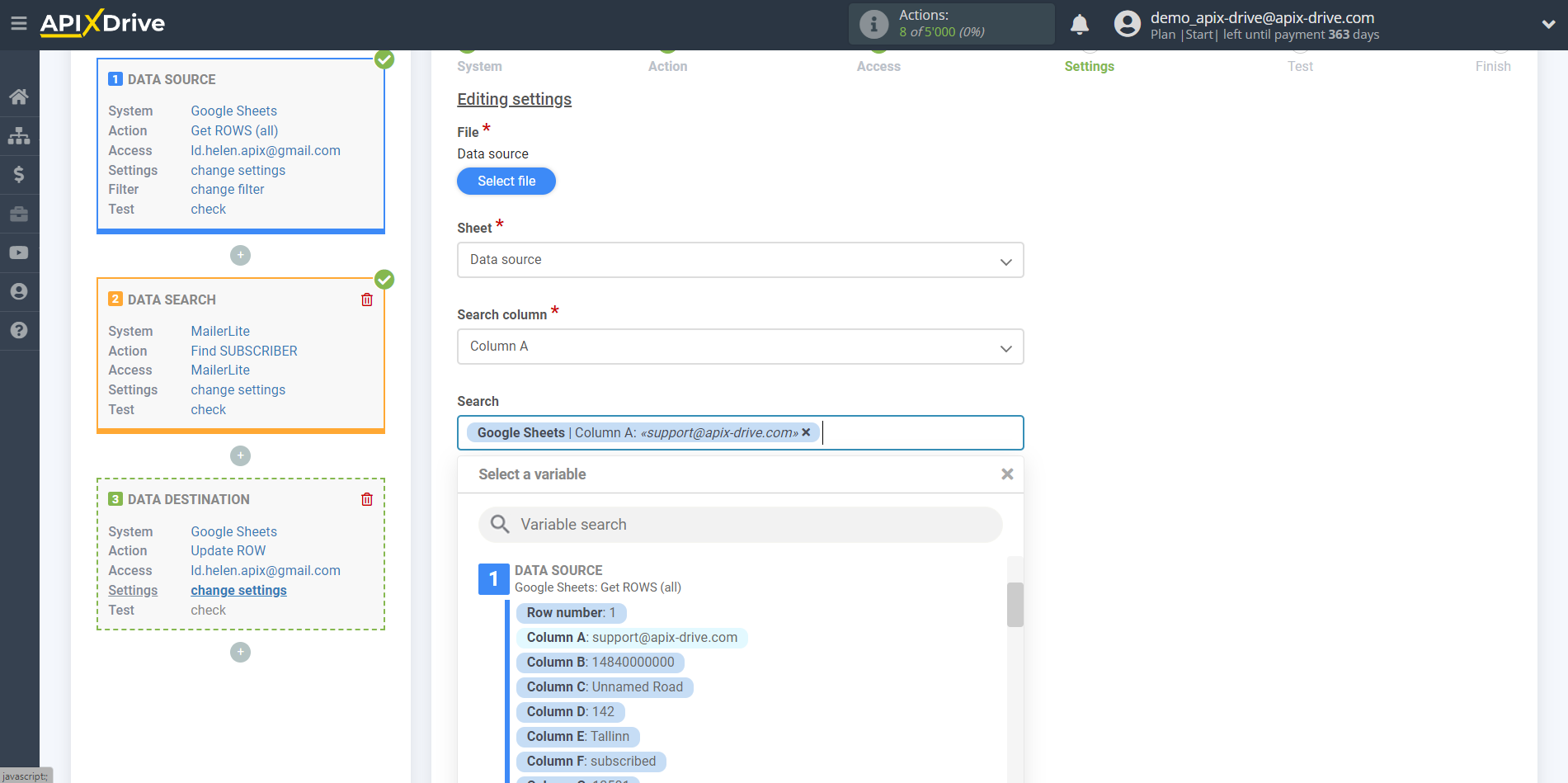Open the Sheet dropdown

point(740,260)
